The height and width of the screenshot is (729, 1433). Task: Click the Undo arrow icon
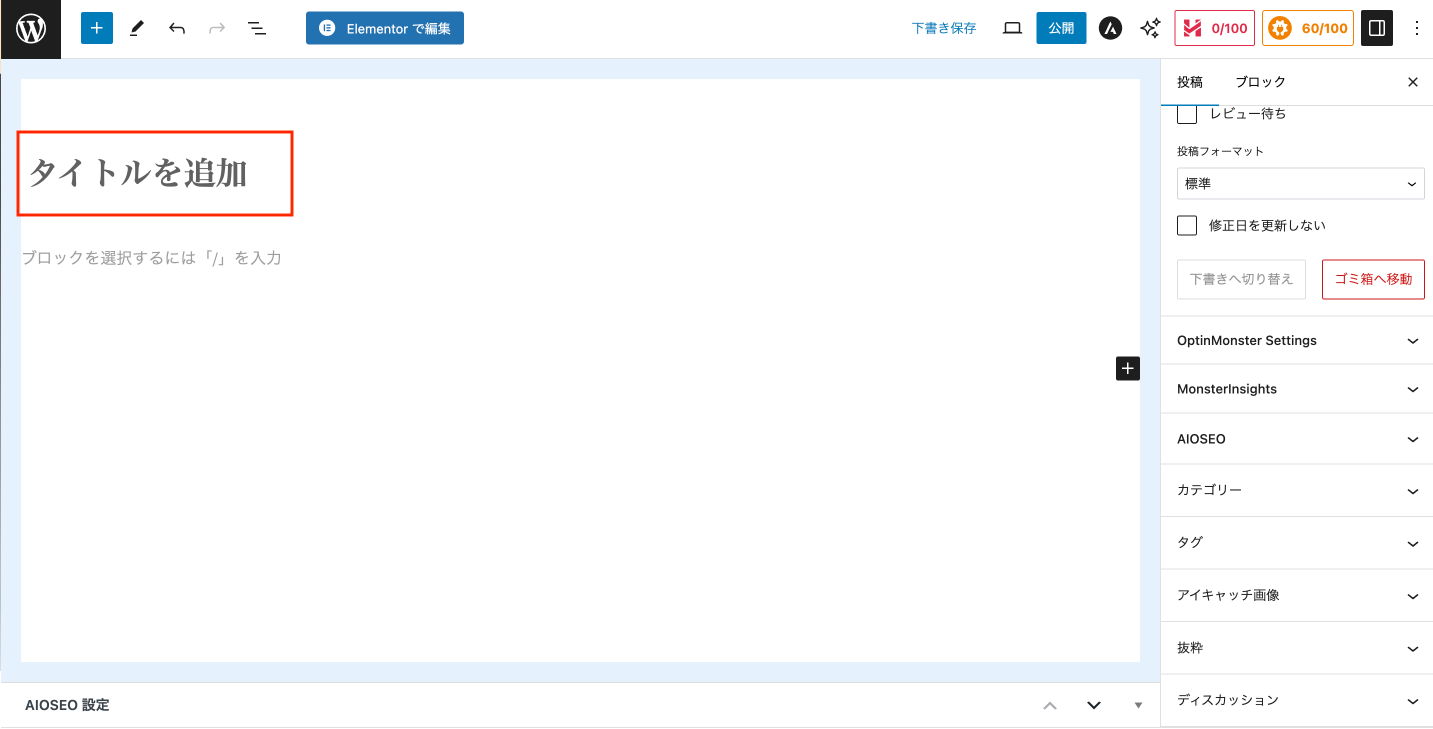(177, 29)
